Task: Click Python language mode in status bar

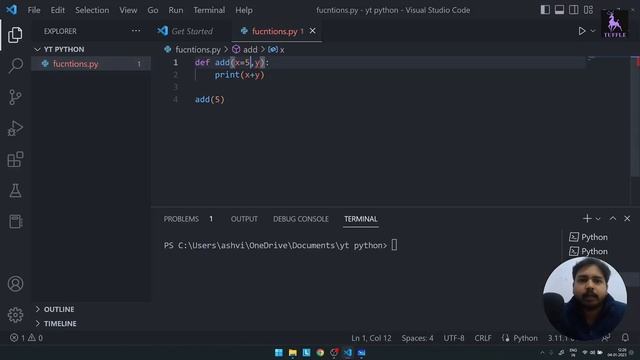Action: (x=525, y=338)
